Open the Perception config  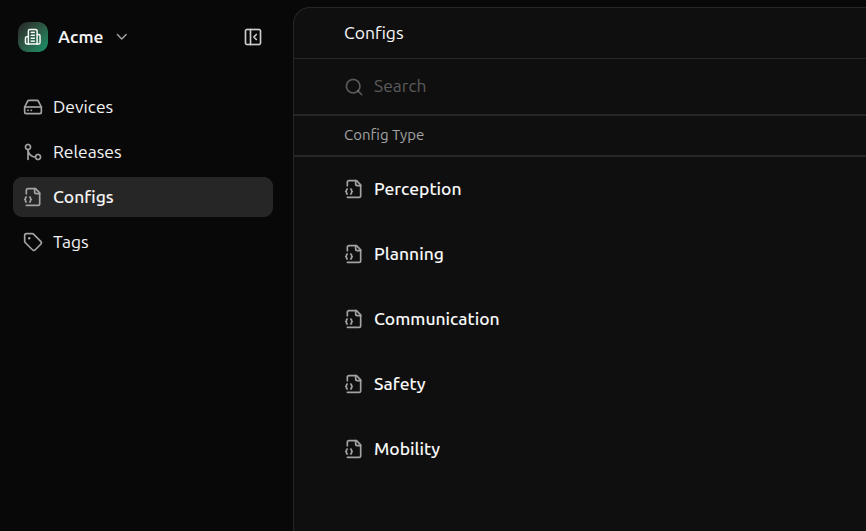tap(417, 189)
